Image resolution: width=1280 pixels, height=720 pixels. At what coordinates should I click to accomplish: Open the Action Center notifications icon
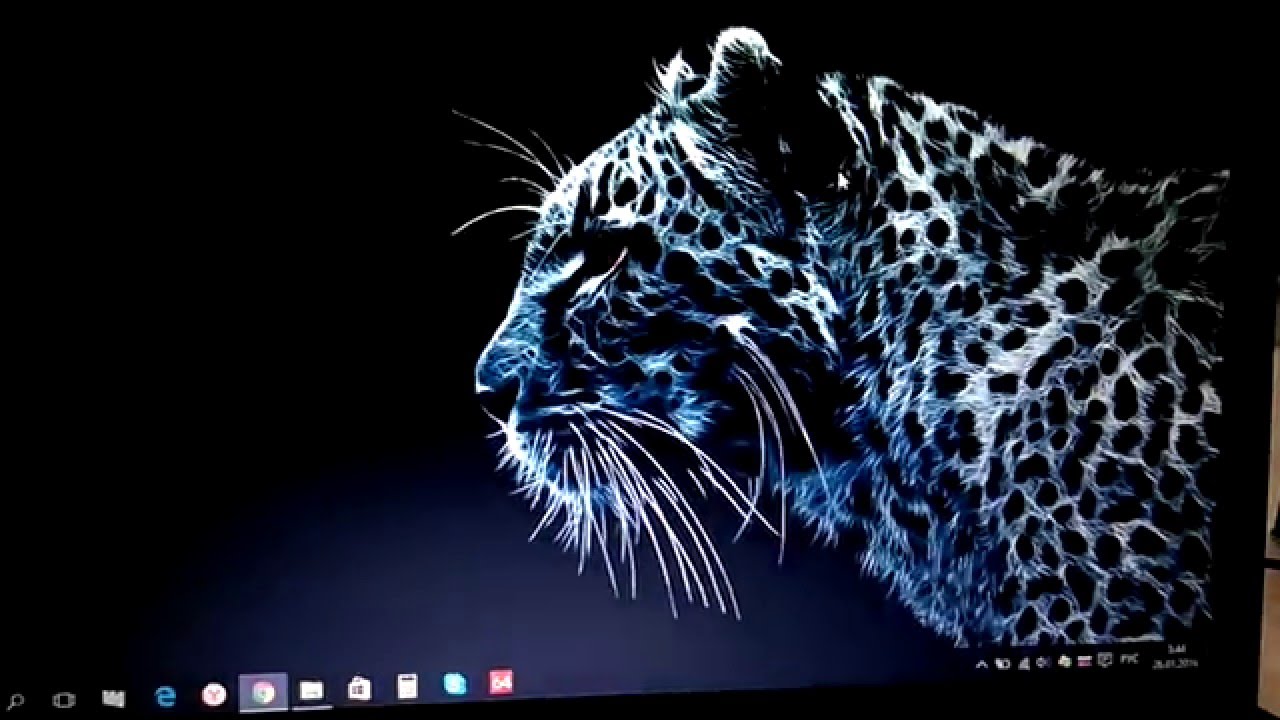tap(1105, 660)
